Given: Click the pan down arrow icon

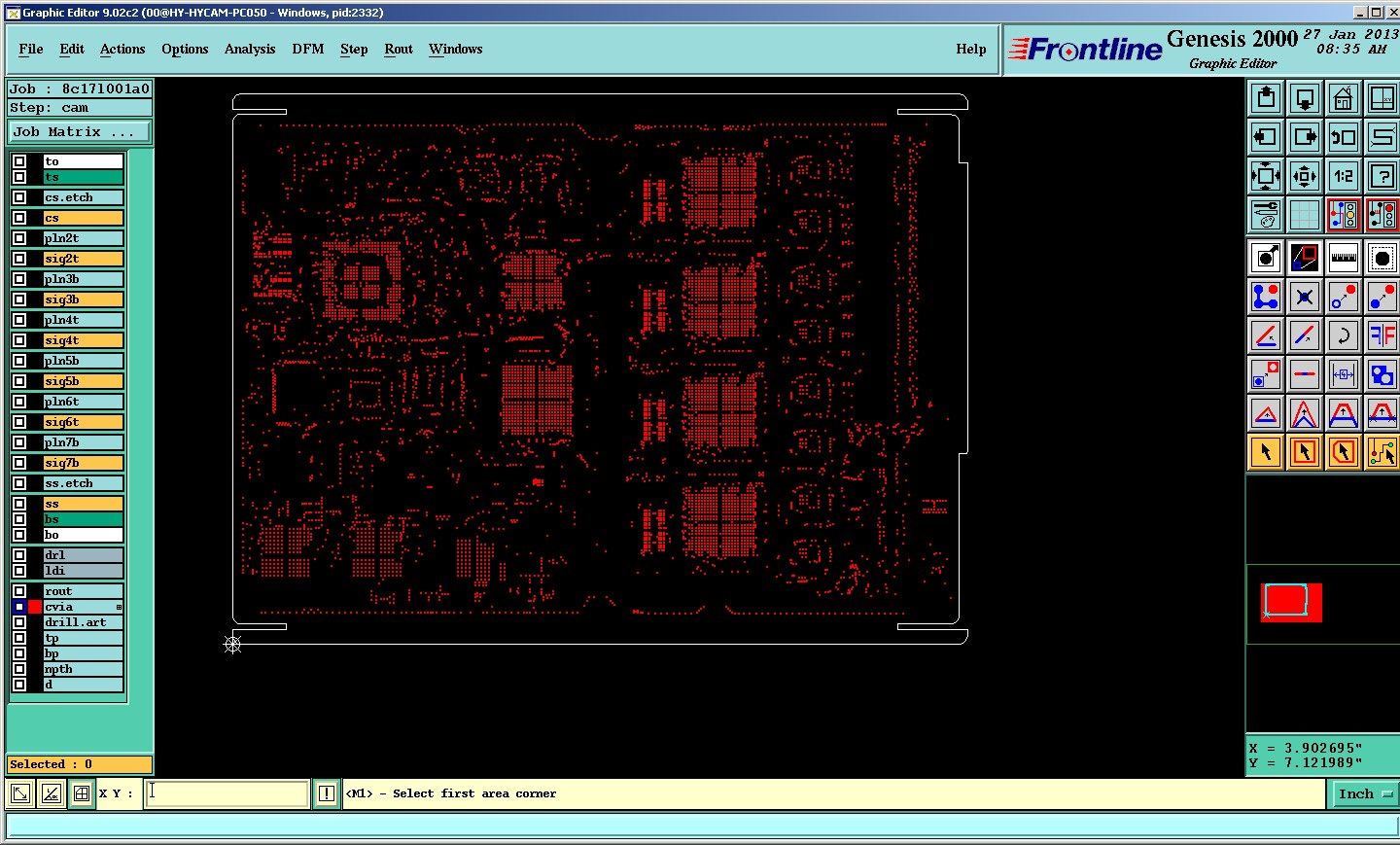Looking at the screenshot, I should click(1305, 98).
